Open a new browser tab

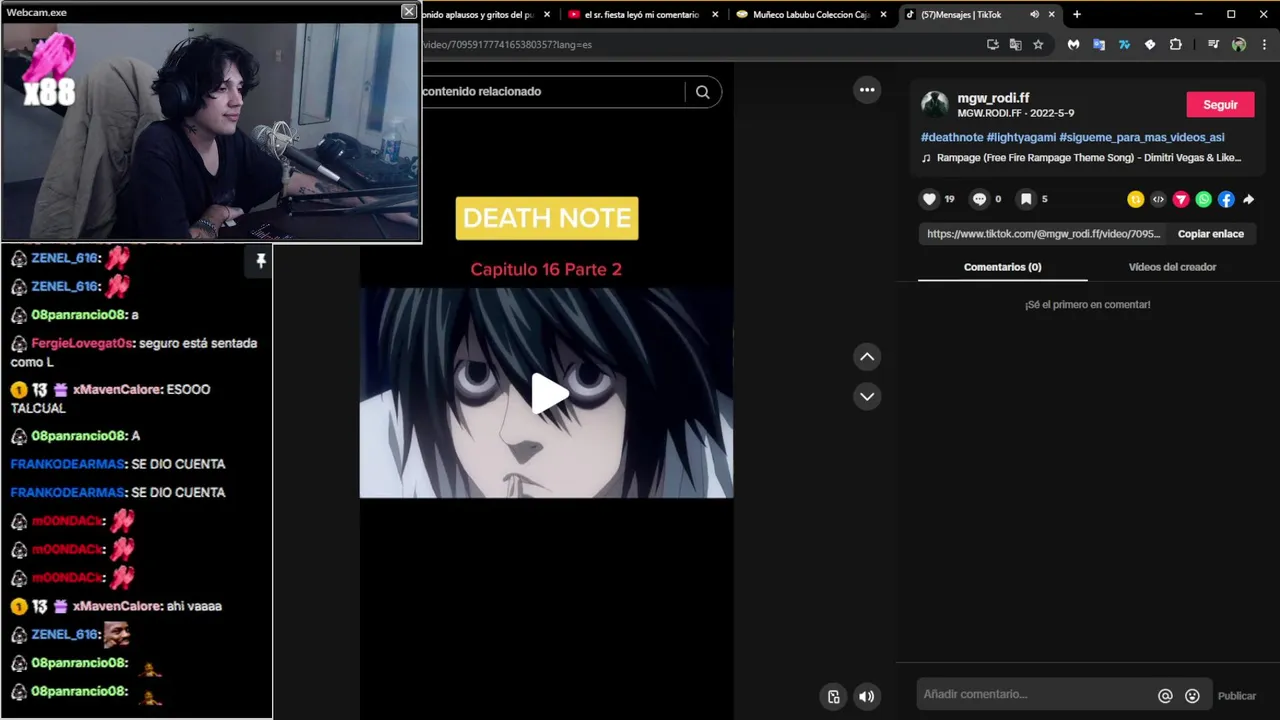pos(1077,14)
